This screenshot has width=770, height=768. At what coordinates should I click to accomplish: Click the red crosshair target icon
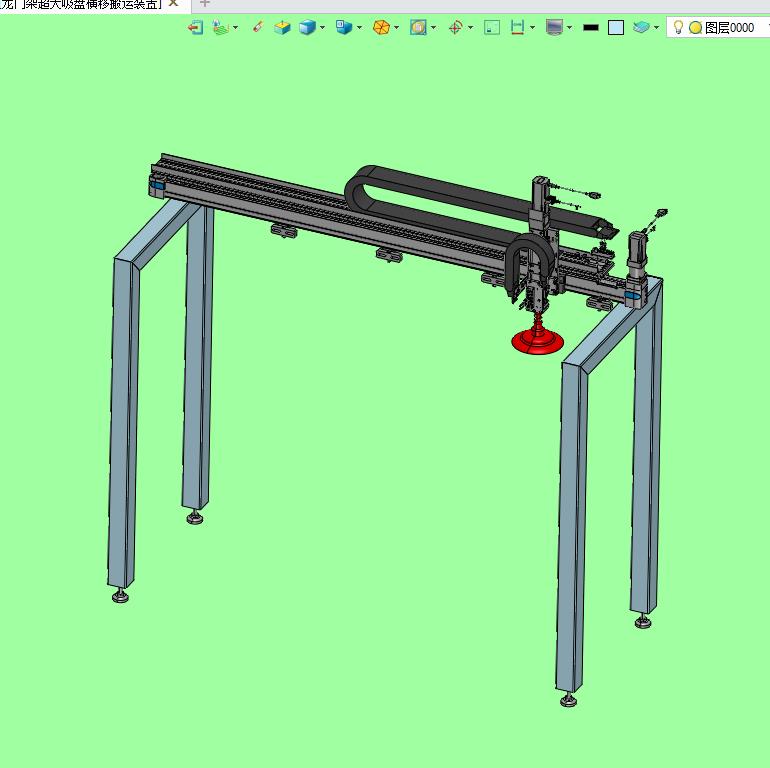click(x=455, y=27)
